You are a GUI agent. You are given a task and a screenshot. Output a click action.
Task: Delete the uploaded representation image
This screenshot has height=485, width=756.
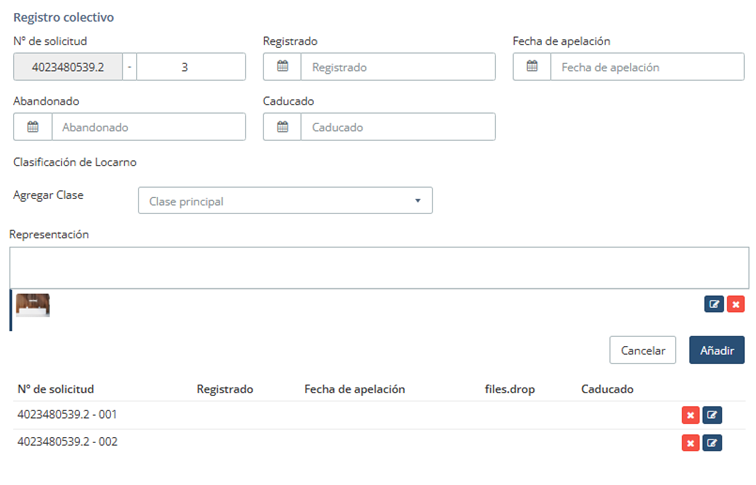(x=736, y=304)
